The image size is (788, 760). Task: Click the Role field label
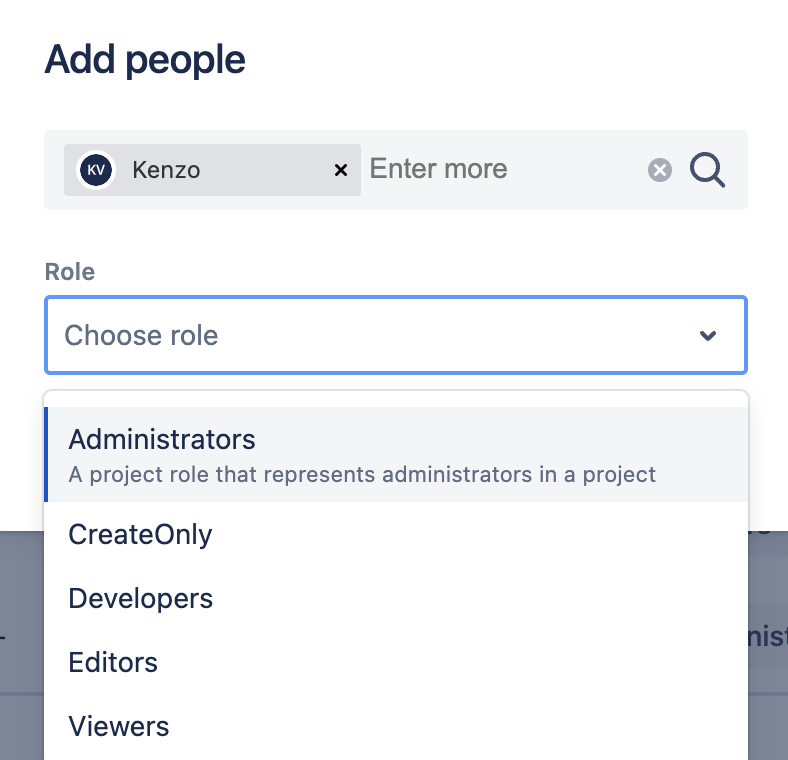point(70,272)
